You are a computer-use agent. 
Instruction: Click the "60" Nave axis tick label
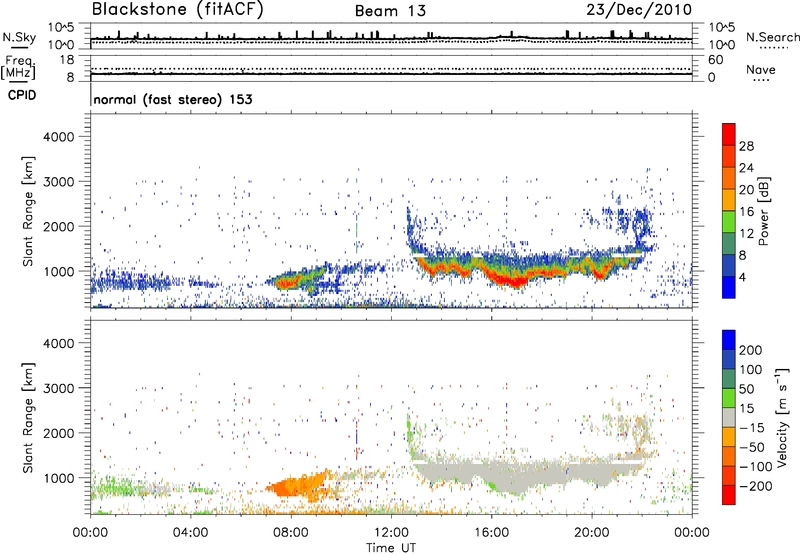click(715, 60)
